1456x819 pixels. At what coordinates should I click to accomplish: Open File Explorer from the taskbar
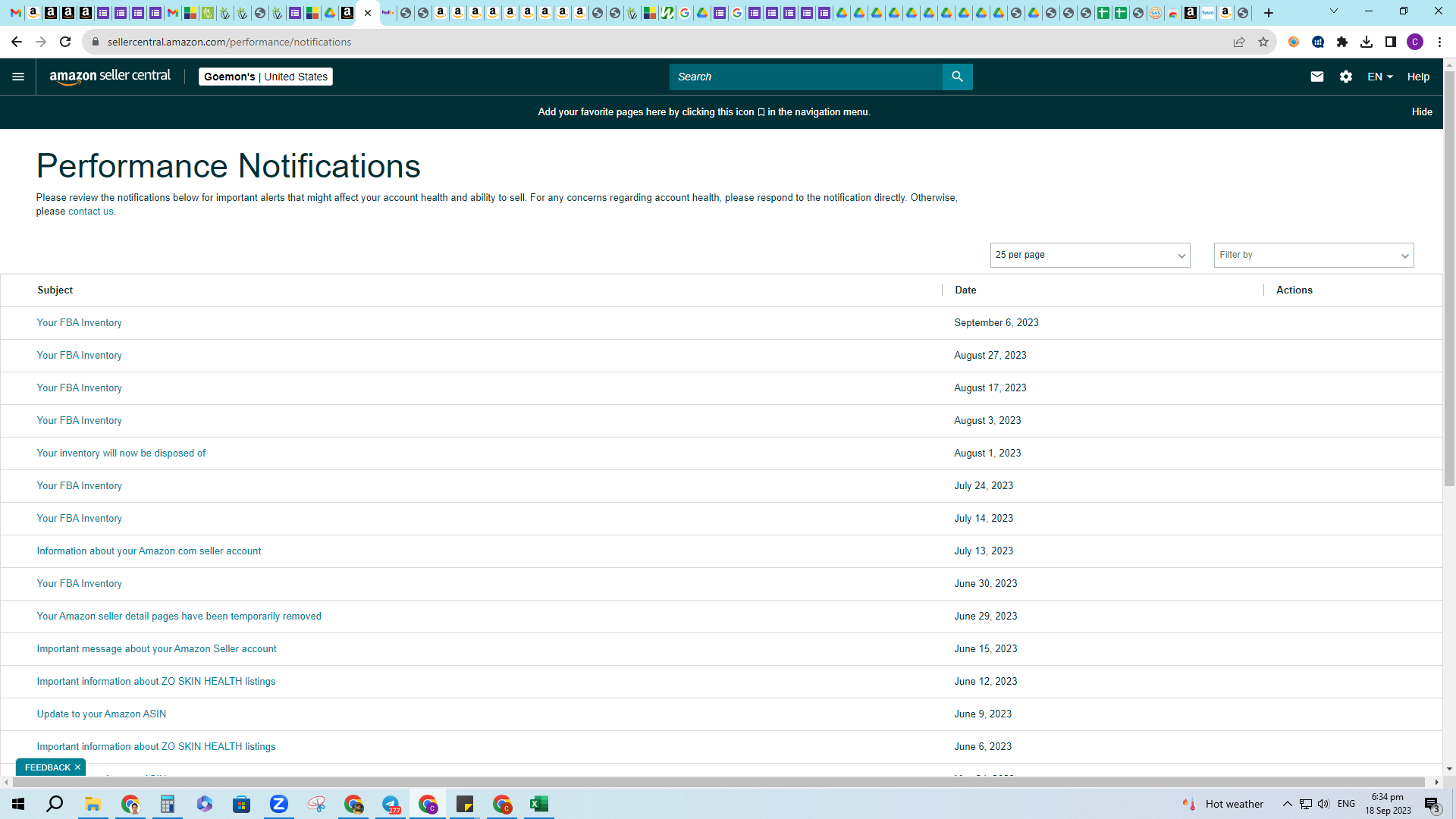93,804
